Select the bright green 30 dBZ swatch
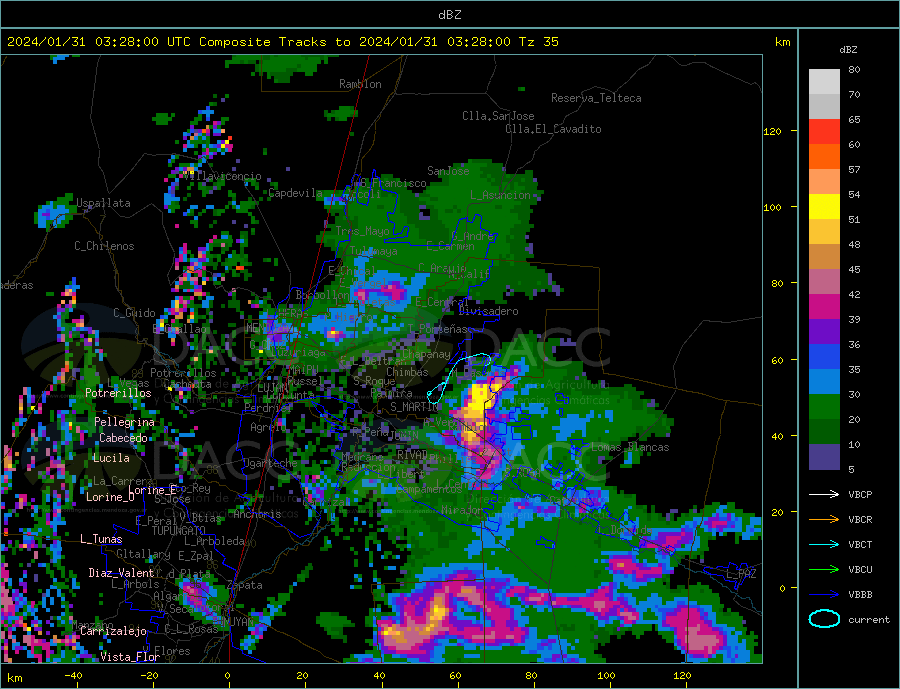Screen dimensions: 900x689 (x=824, y=407)
